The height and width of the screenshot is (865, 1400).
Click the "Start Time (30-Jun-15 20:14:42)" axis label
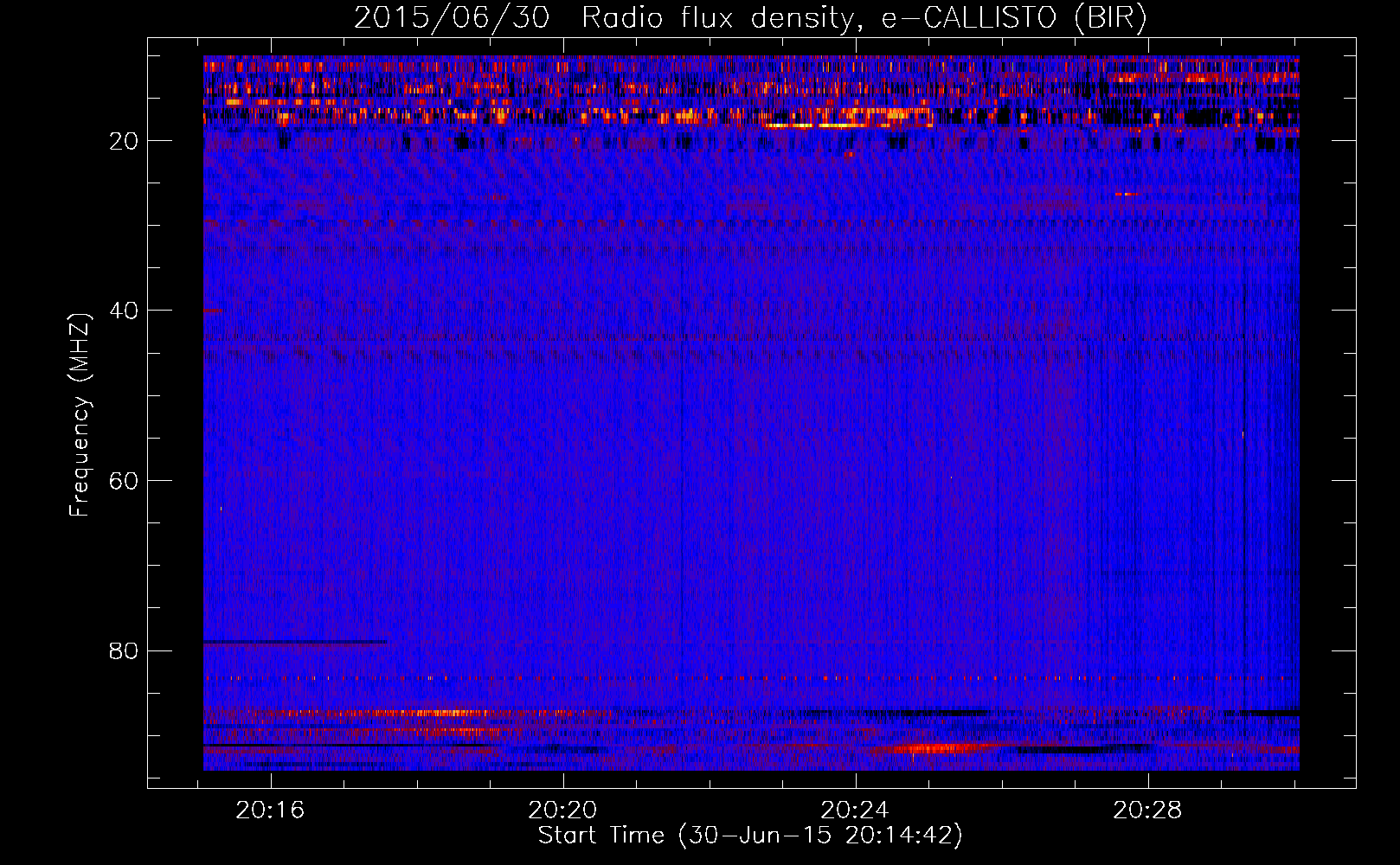[750, 836]
